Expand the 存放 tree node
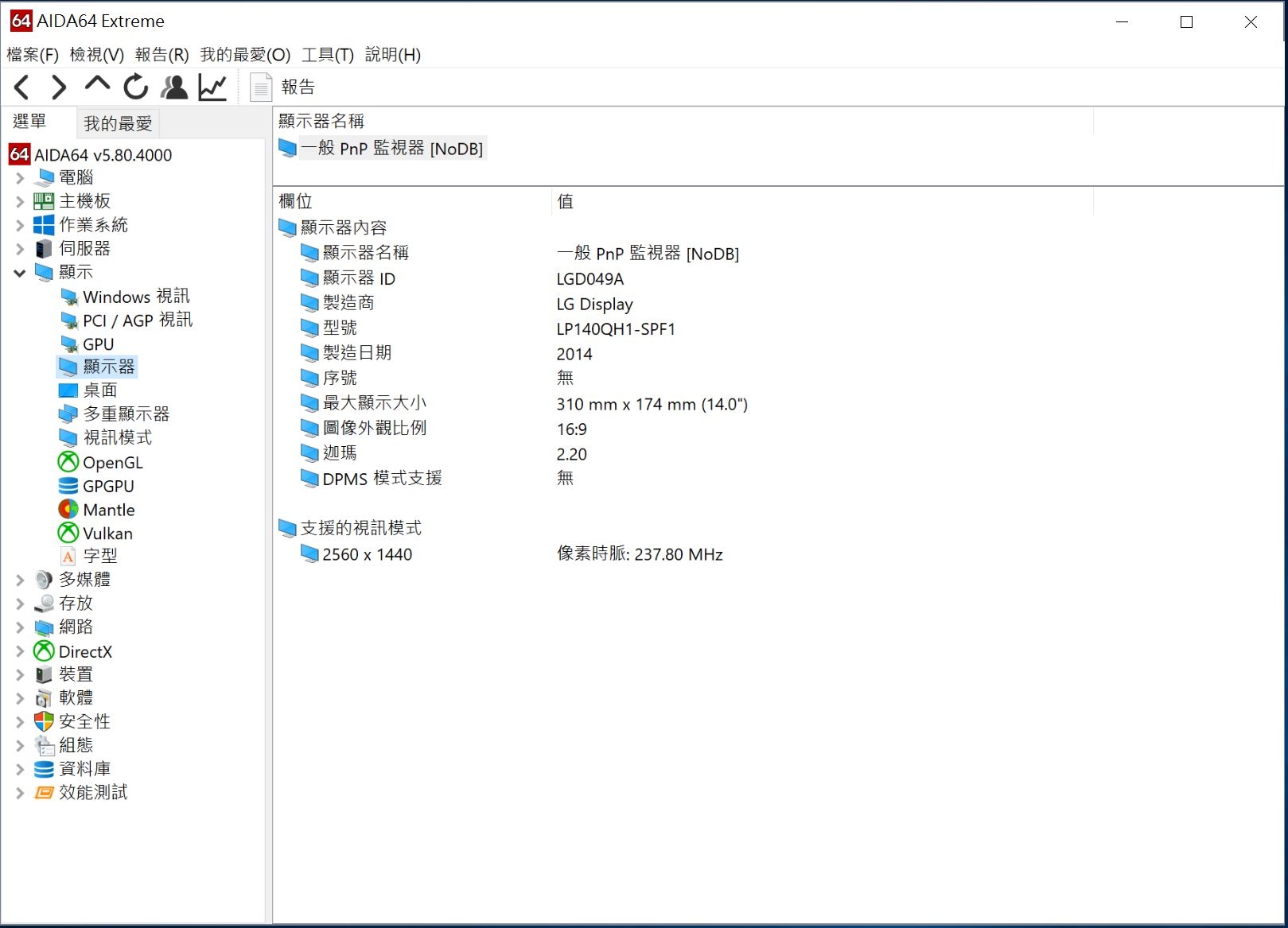Viewport: 1288px width, 928px height. click(20, 604)
